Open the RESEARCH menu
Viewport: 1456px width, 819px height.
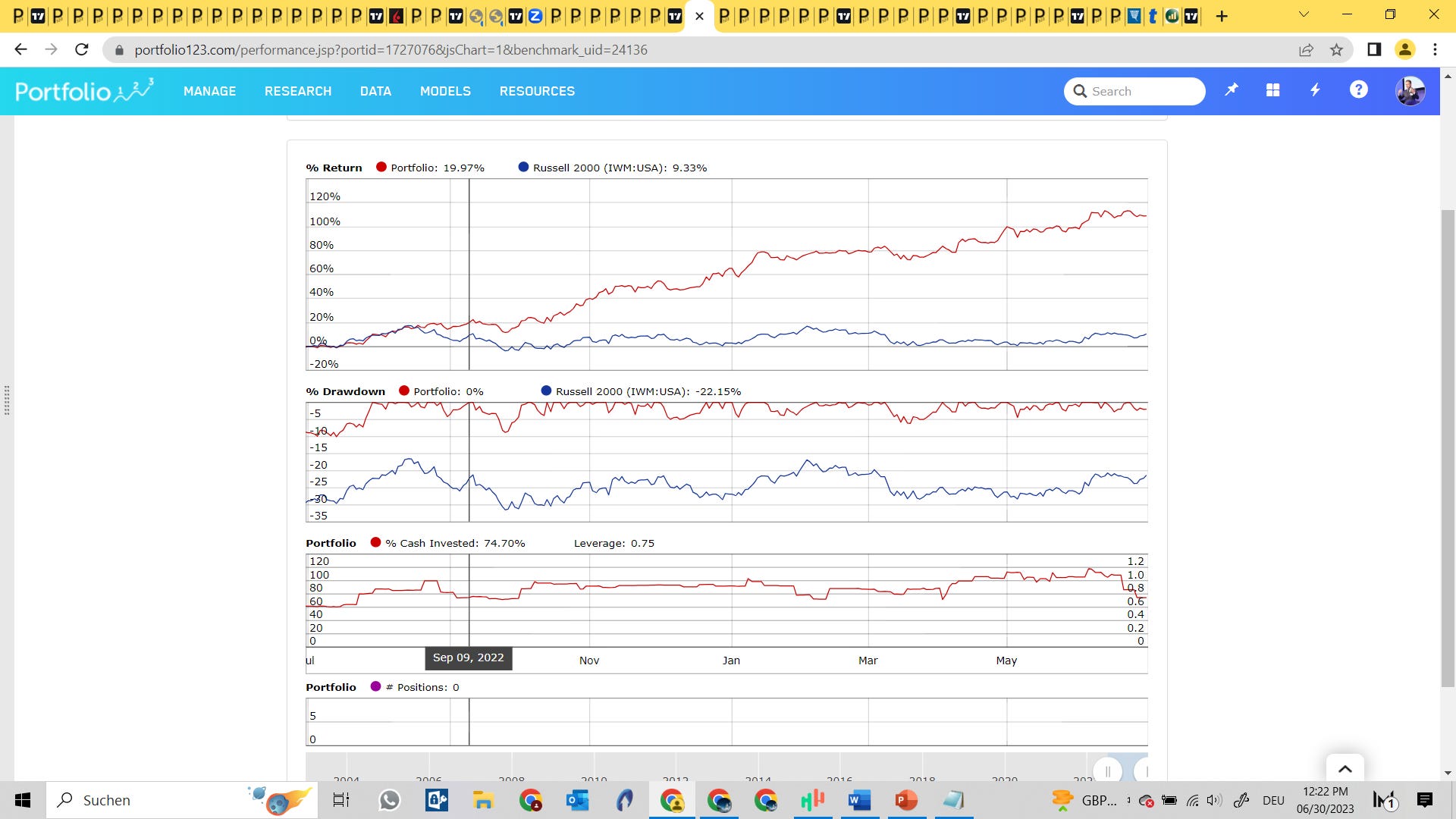tap(297, 91)
